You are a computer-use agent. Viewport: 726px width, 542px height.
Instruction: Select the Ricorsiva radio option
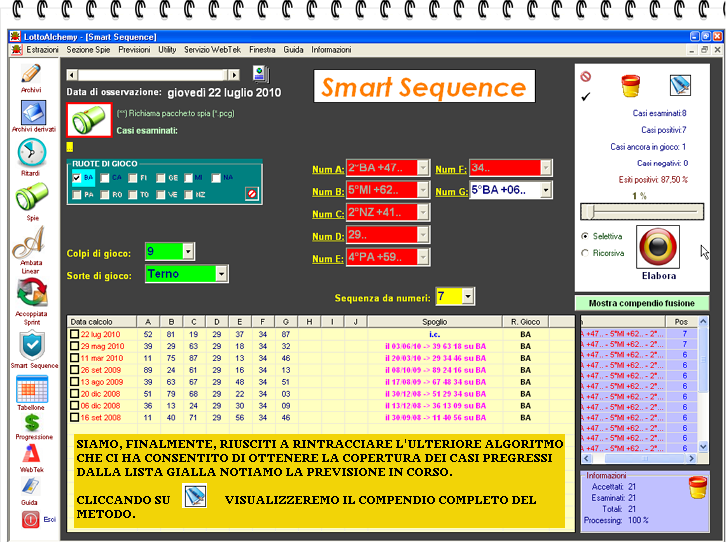tap(585, 253)
